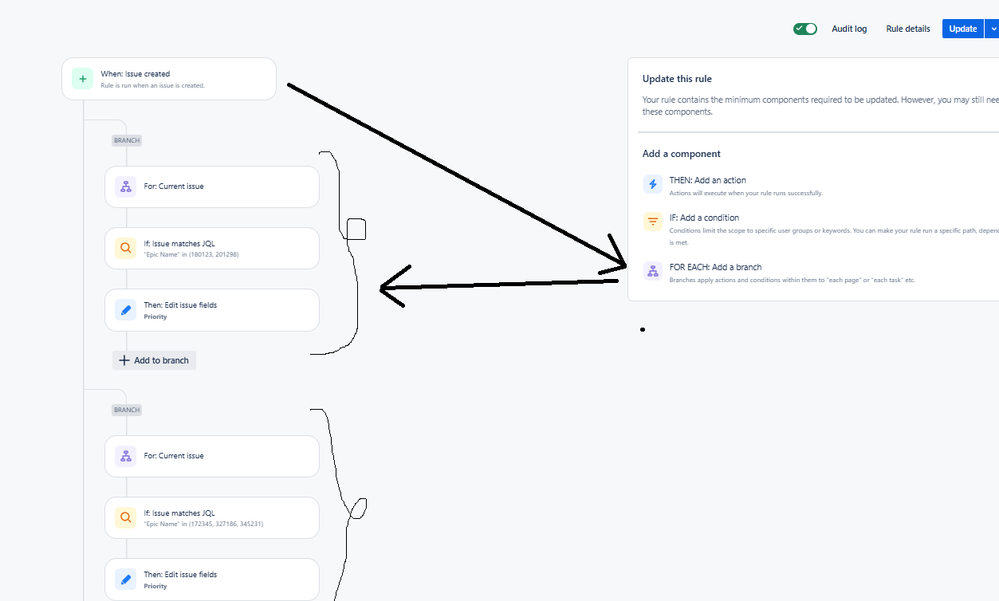The image size is (999, 601).
Task: Open Rule details
Action: [x=908, y=29]
